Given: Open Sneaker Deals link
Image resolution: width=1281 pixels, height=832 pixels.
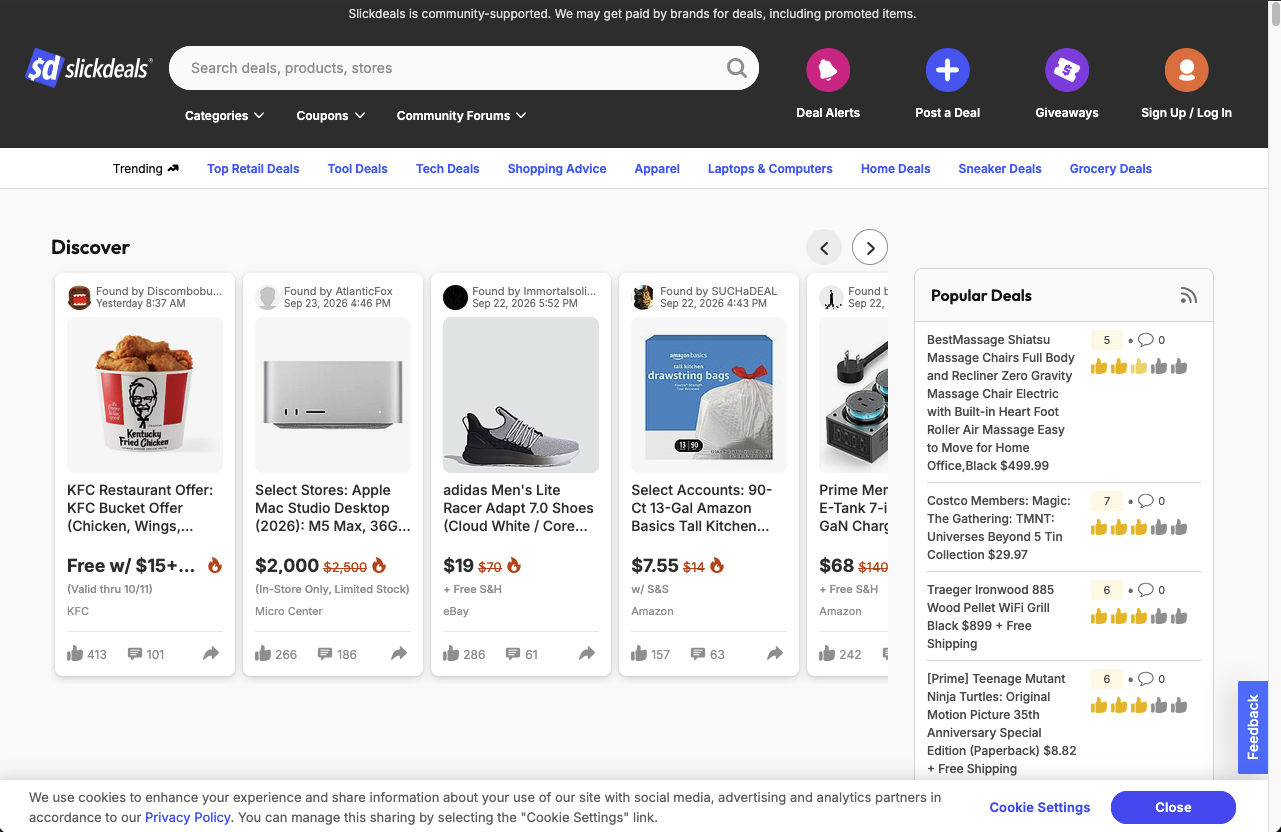Looking at the screenshot, I should 1000,169.
